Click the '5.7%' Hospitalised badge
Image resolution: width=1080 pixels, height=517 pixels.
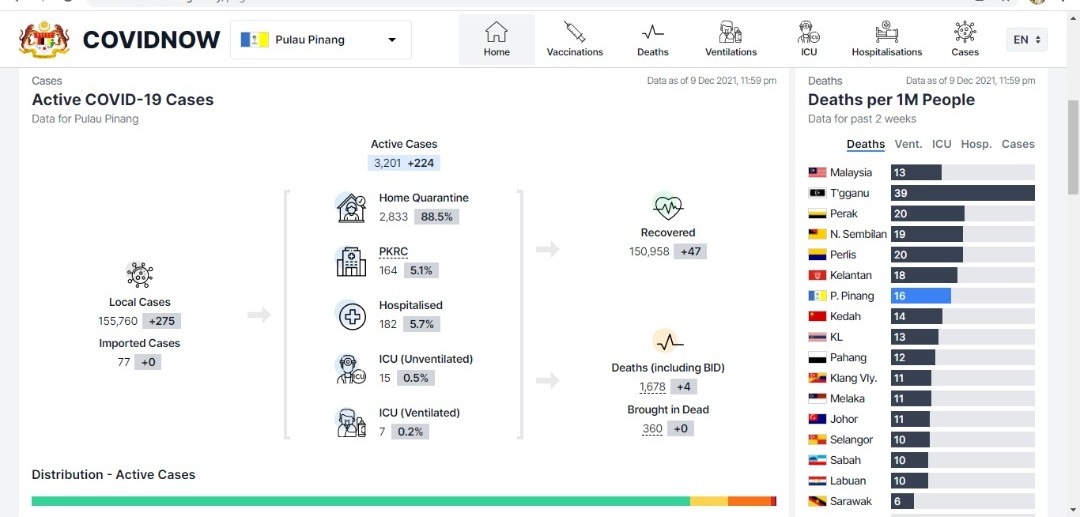422,324
